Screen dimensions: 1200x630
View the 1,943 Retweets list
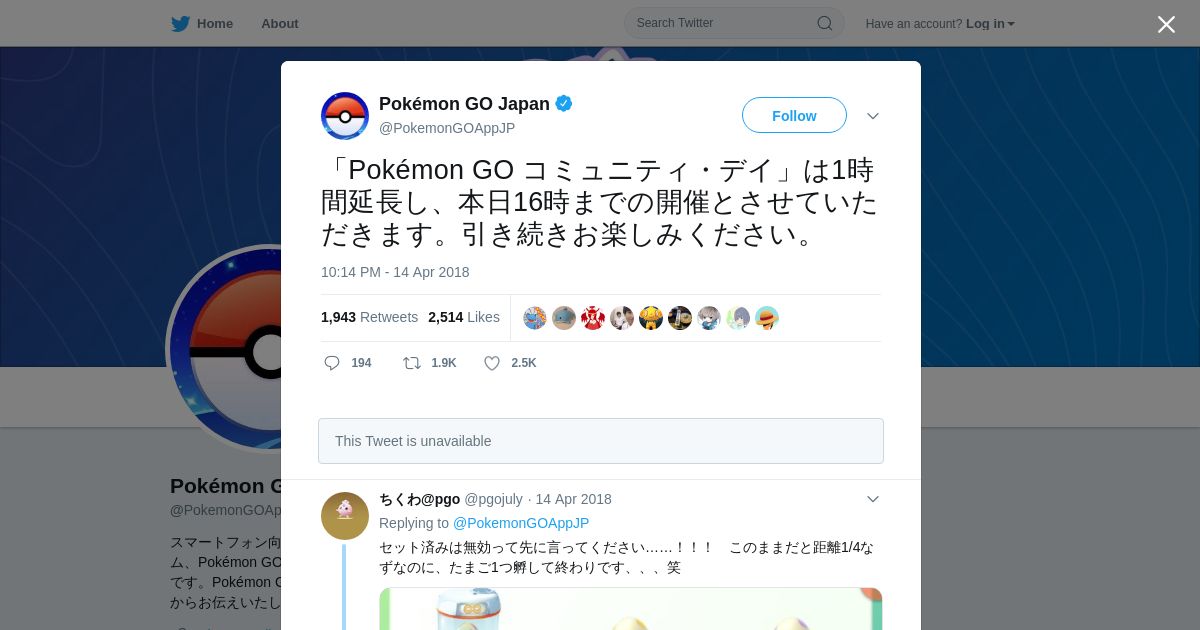pos(369,317)
